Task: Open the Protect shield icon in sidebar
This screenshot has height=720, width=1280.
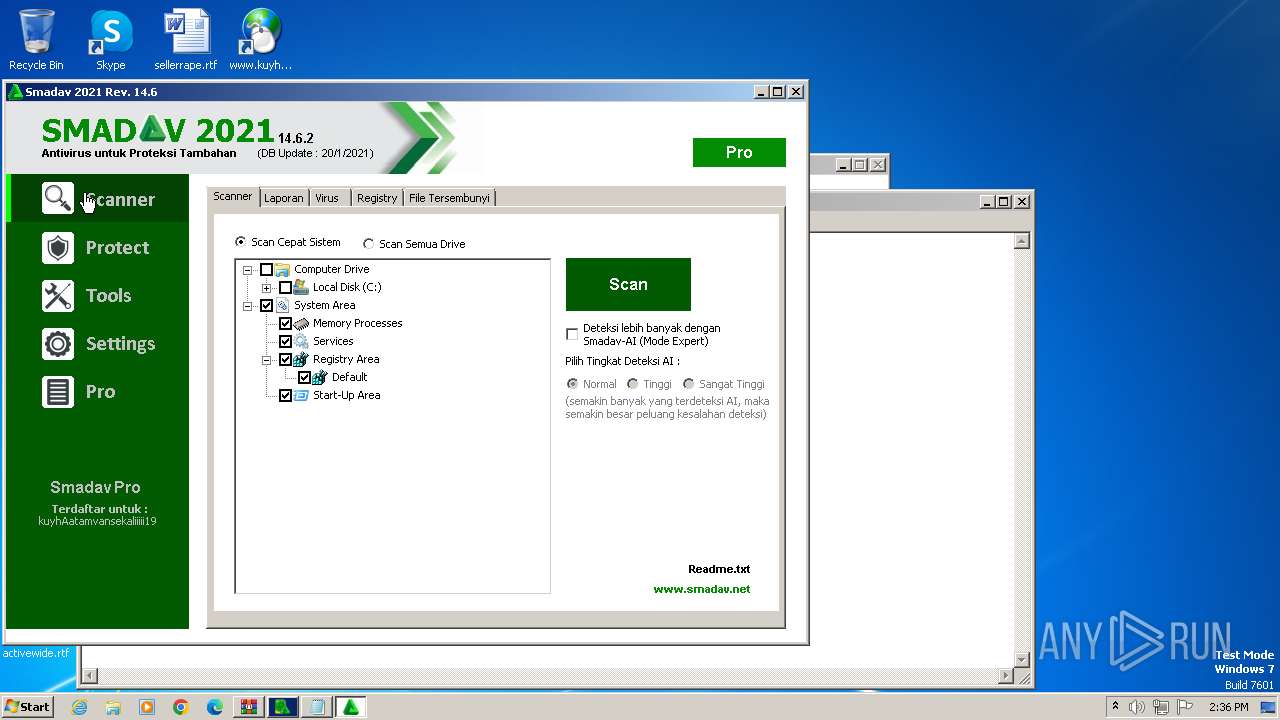Action: (58, 247)
